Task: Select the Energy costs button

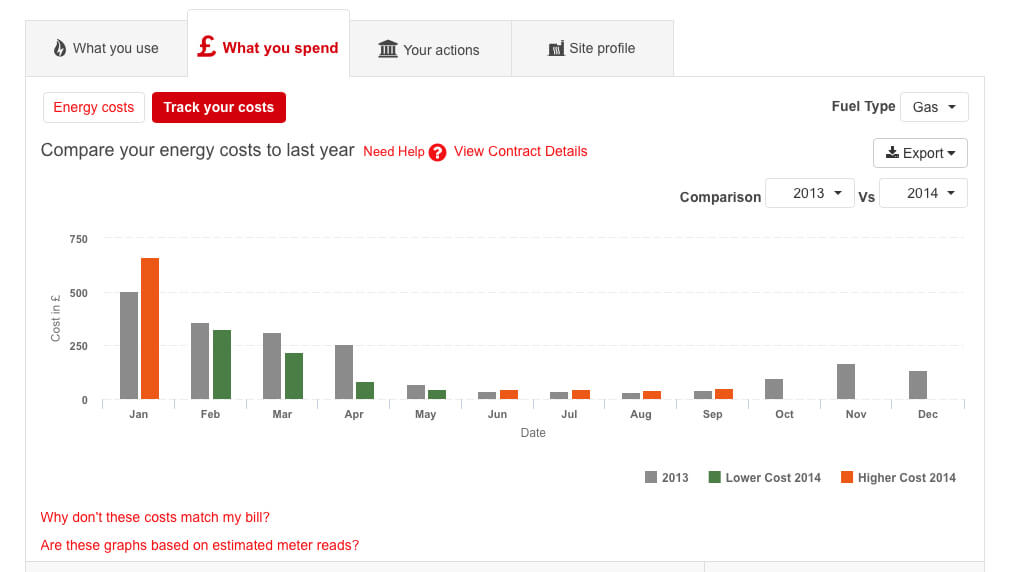Action: pos(94,108)
